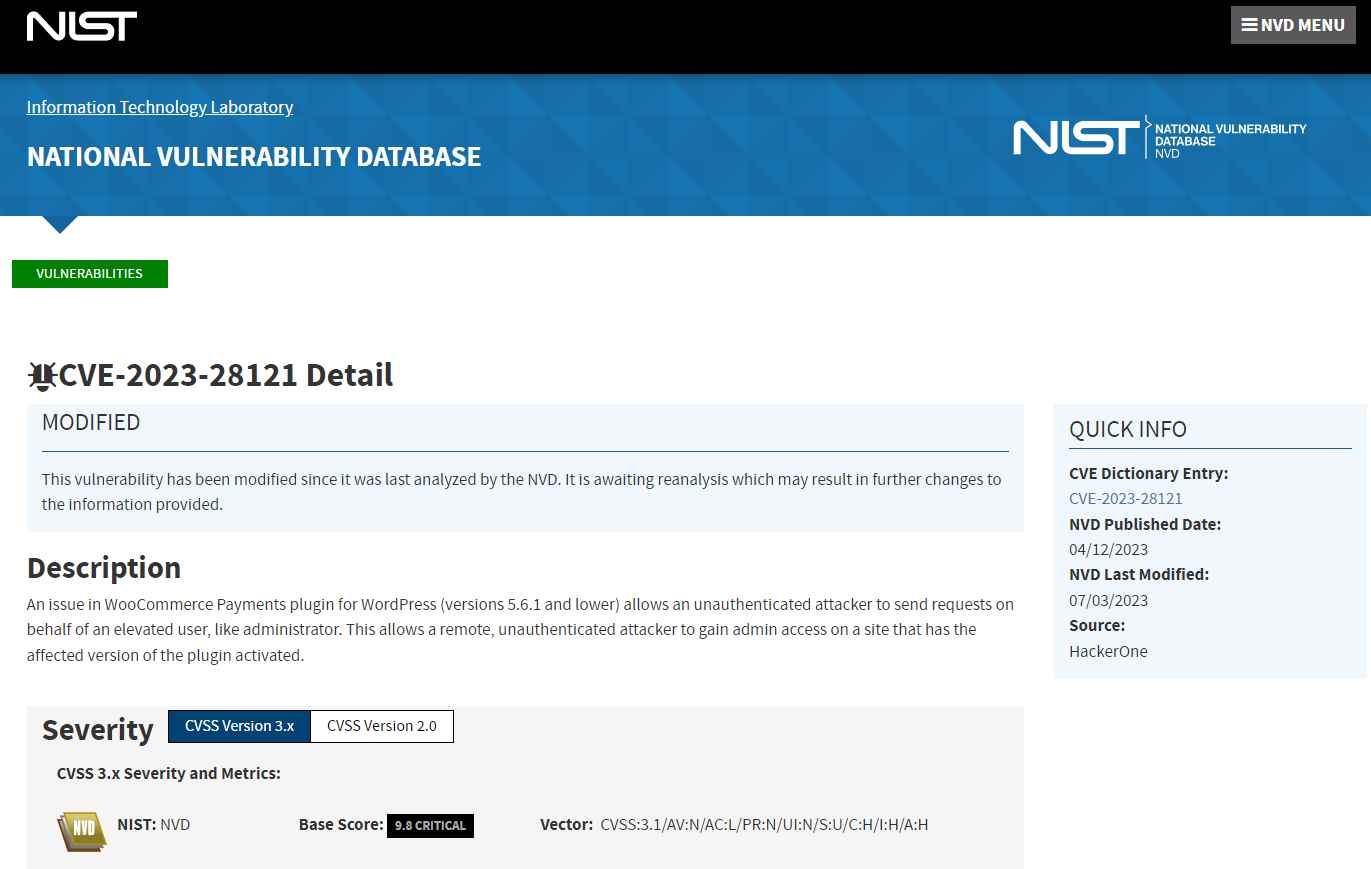
Task: Click the Description section heading
Action: click(104, 568)
